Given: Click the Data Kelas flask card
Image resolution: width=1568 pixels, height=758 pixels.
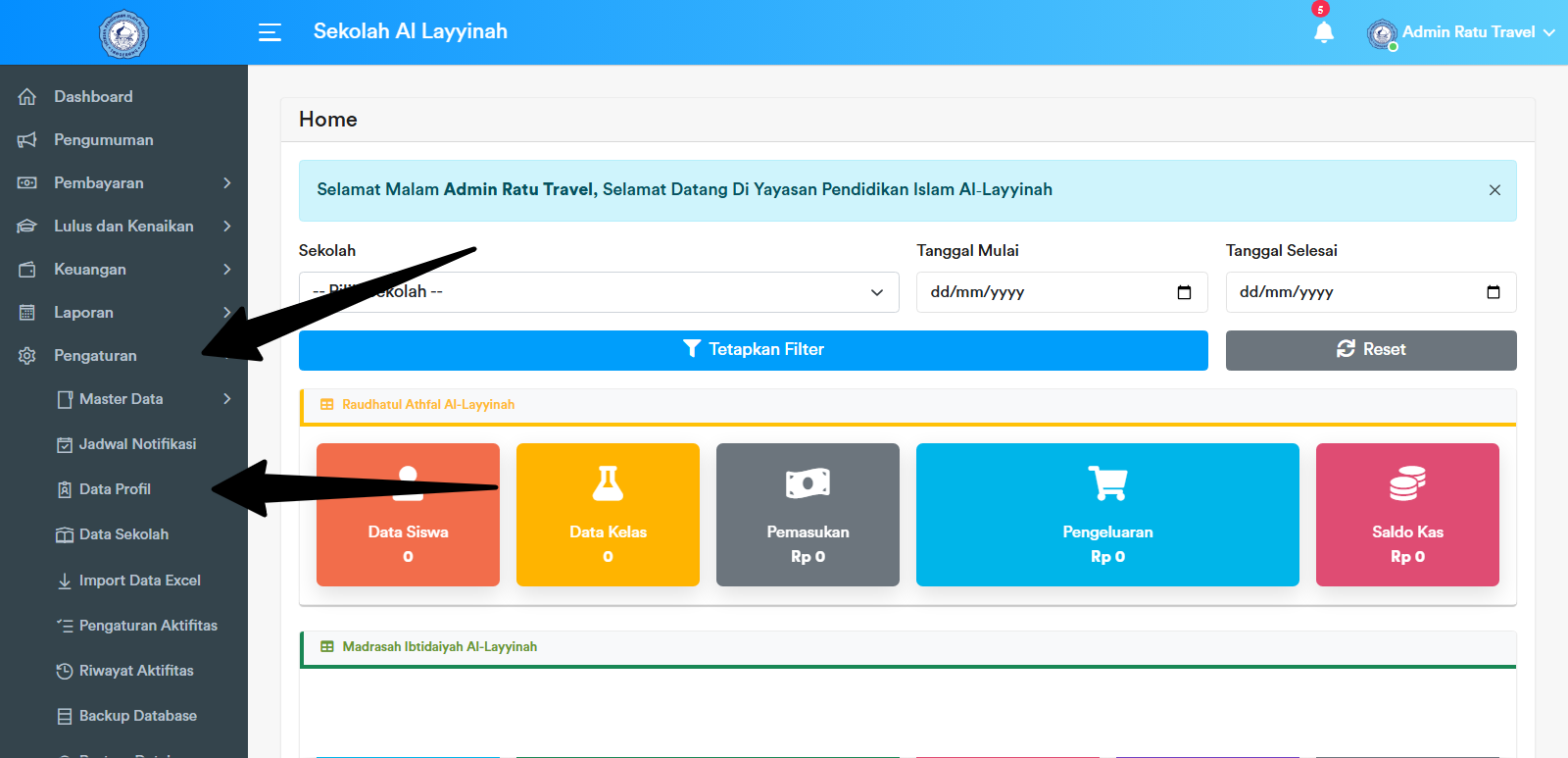Looking at the screenshot, I should click(x=608, y=515).
